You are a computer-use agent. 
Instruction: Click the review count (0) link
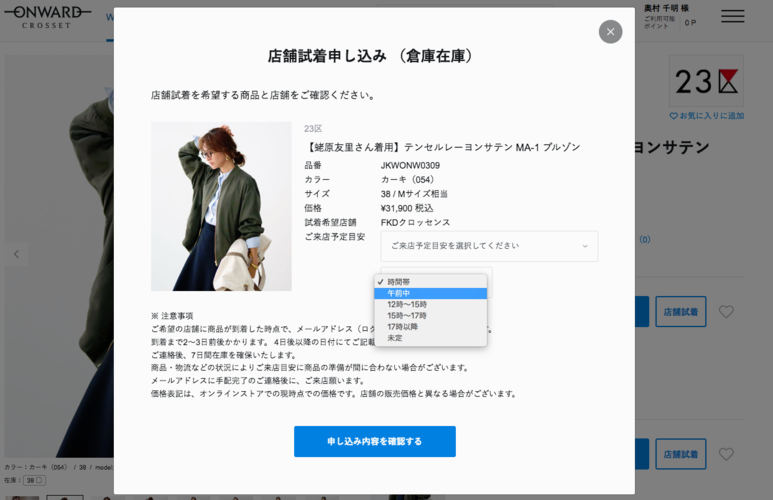coord(645,239)
